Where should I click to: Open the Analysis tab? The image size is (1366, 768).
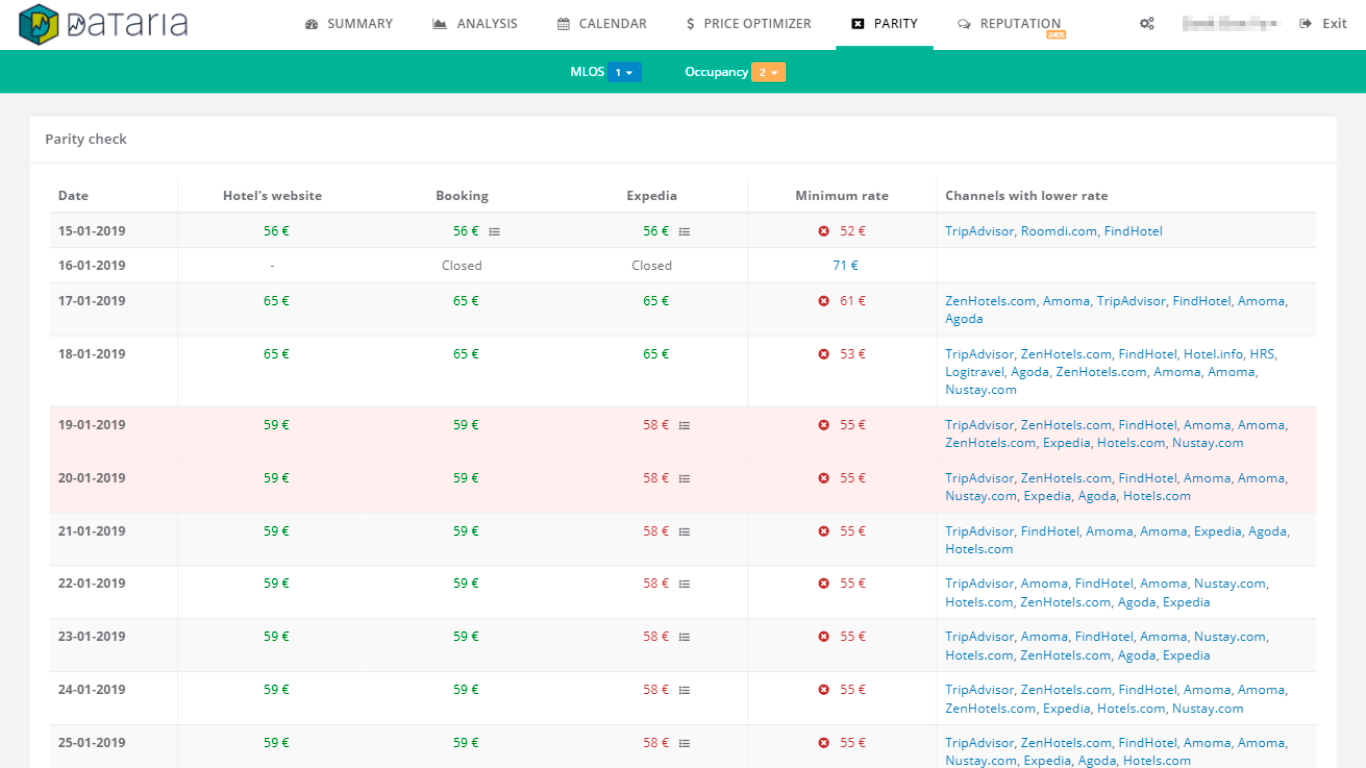[x=475, y=24]
